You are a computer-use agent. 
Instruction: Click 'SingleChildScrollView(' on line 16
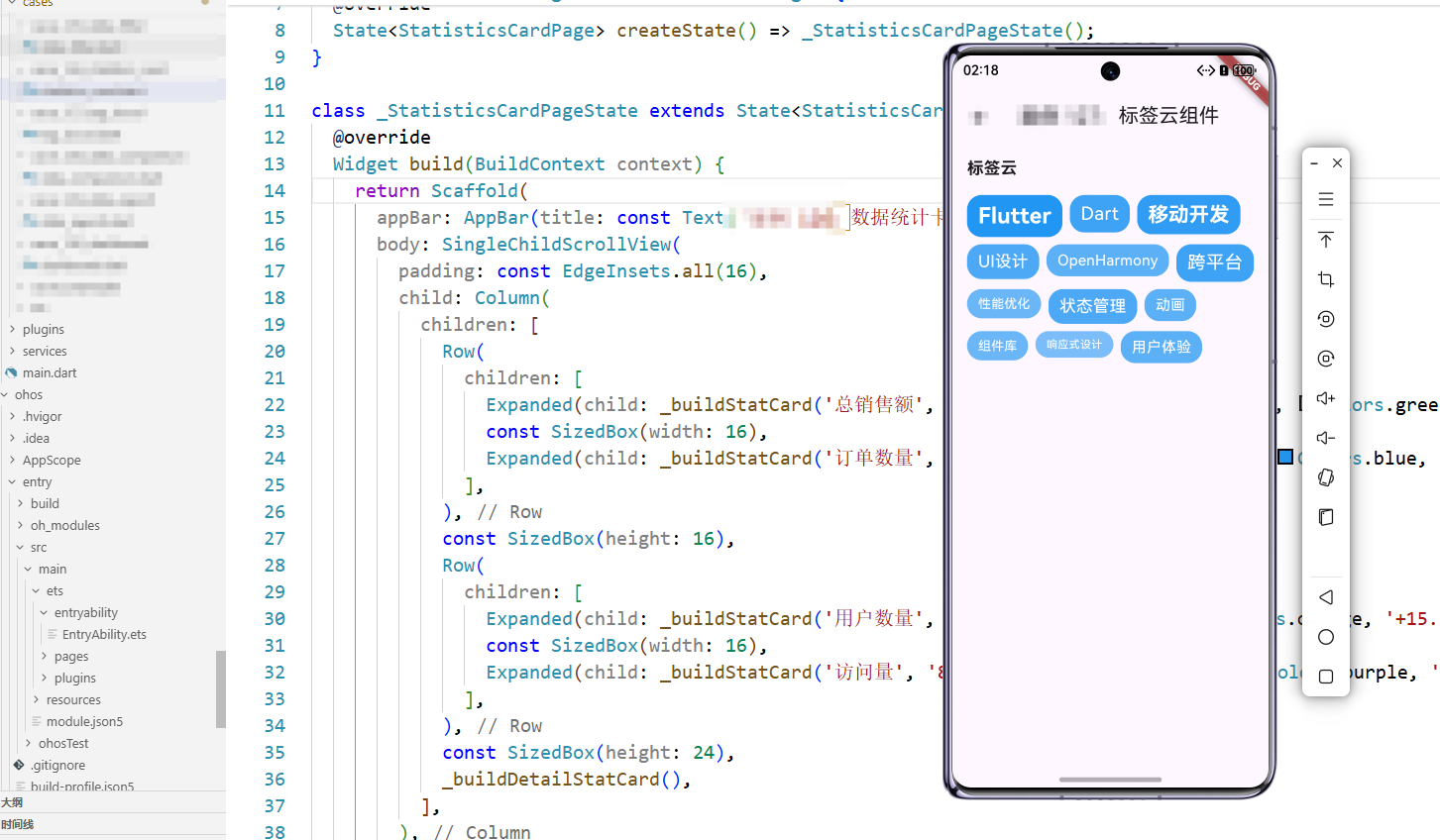[561, 244]
